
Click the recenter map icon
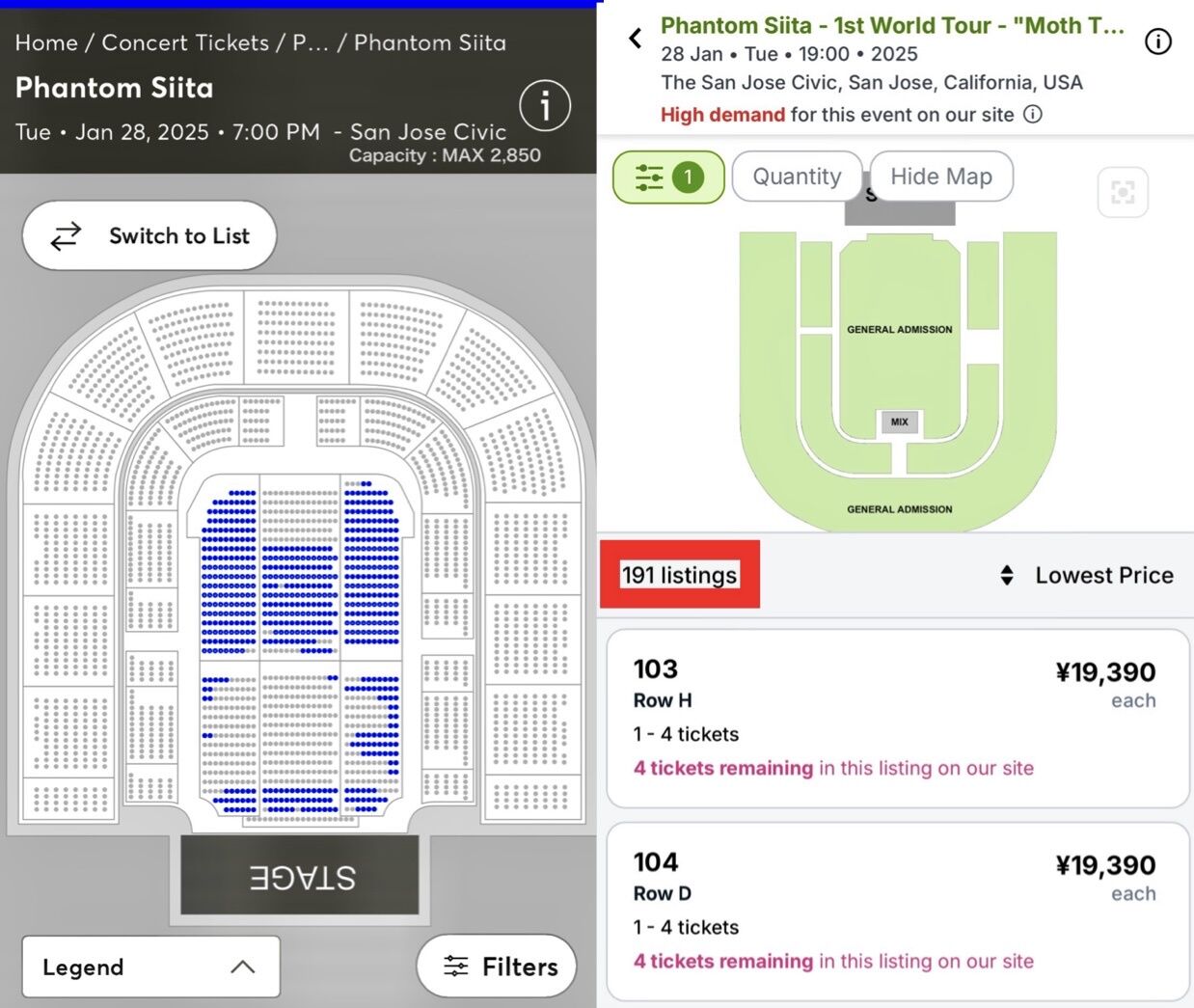click(x=1123, y=192)
